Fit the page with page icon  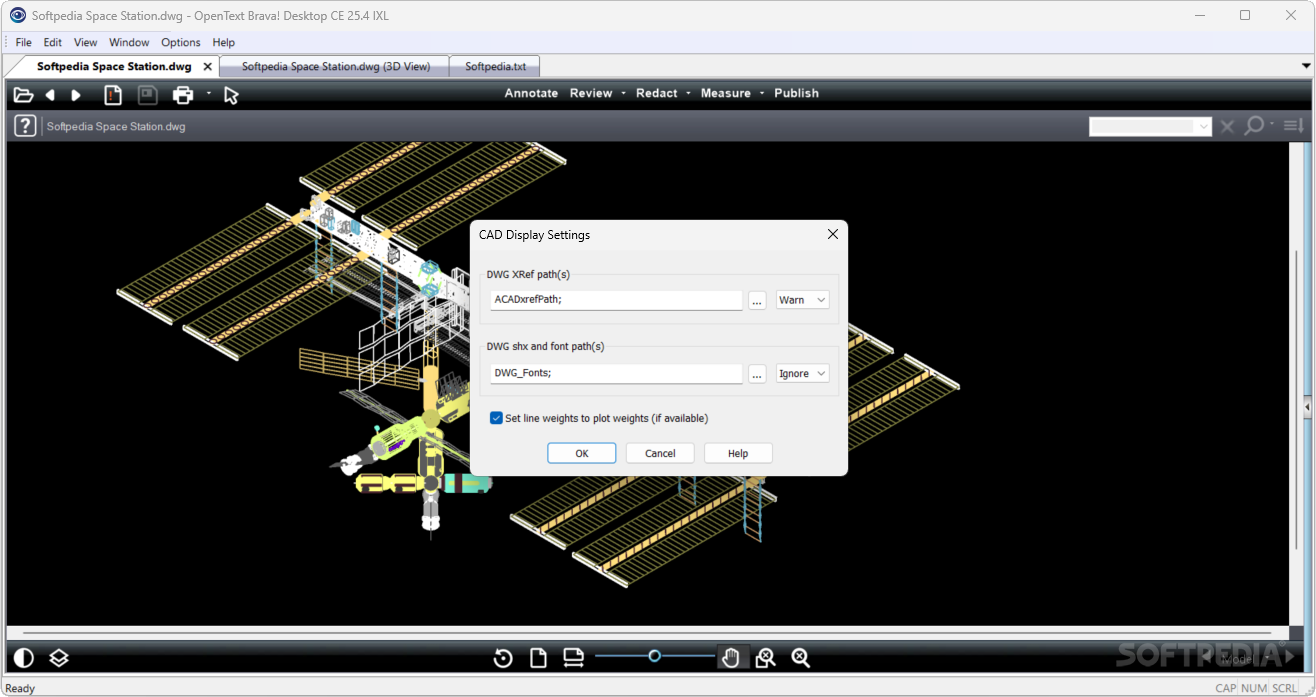(538, 657)
